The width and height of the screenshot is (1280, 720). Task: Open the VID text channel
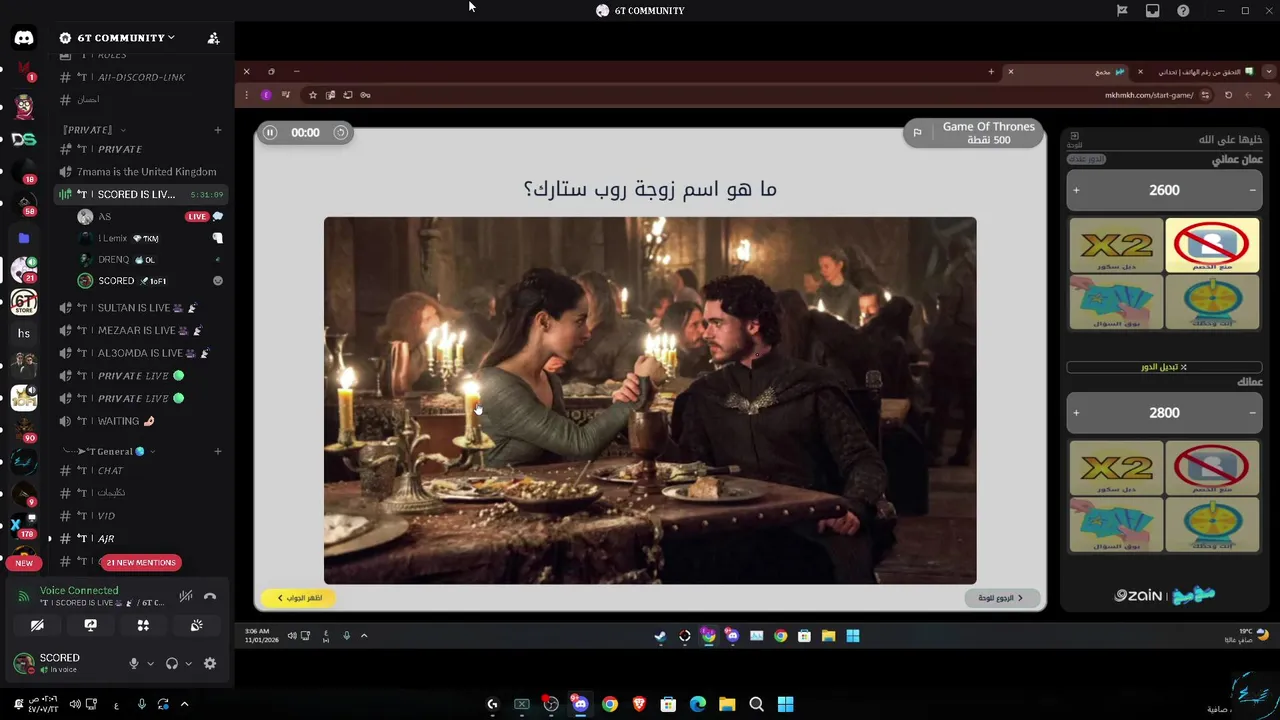pyautogui.click(x=140, y=516)
